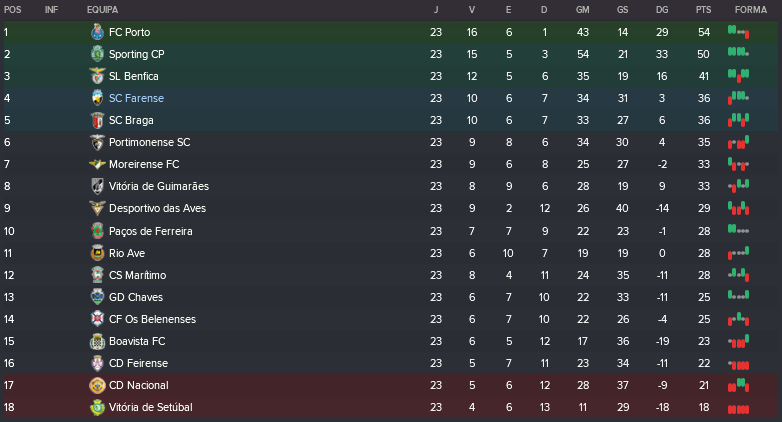
Task: Click the Rio Ave club badge
Action: pos(97,253)
